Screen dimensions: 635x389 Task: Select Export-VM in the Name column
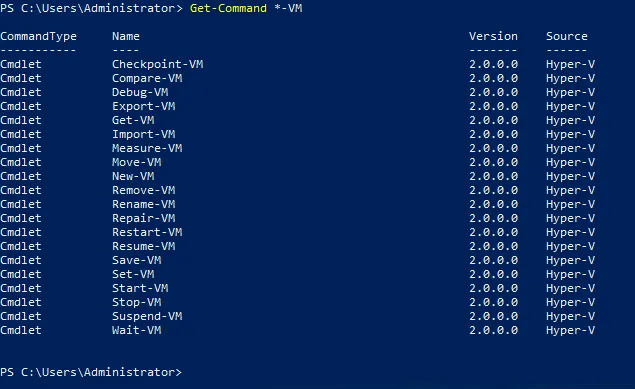143,106
